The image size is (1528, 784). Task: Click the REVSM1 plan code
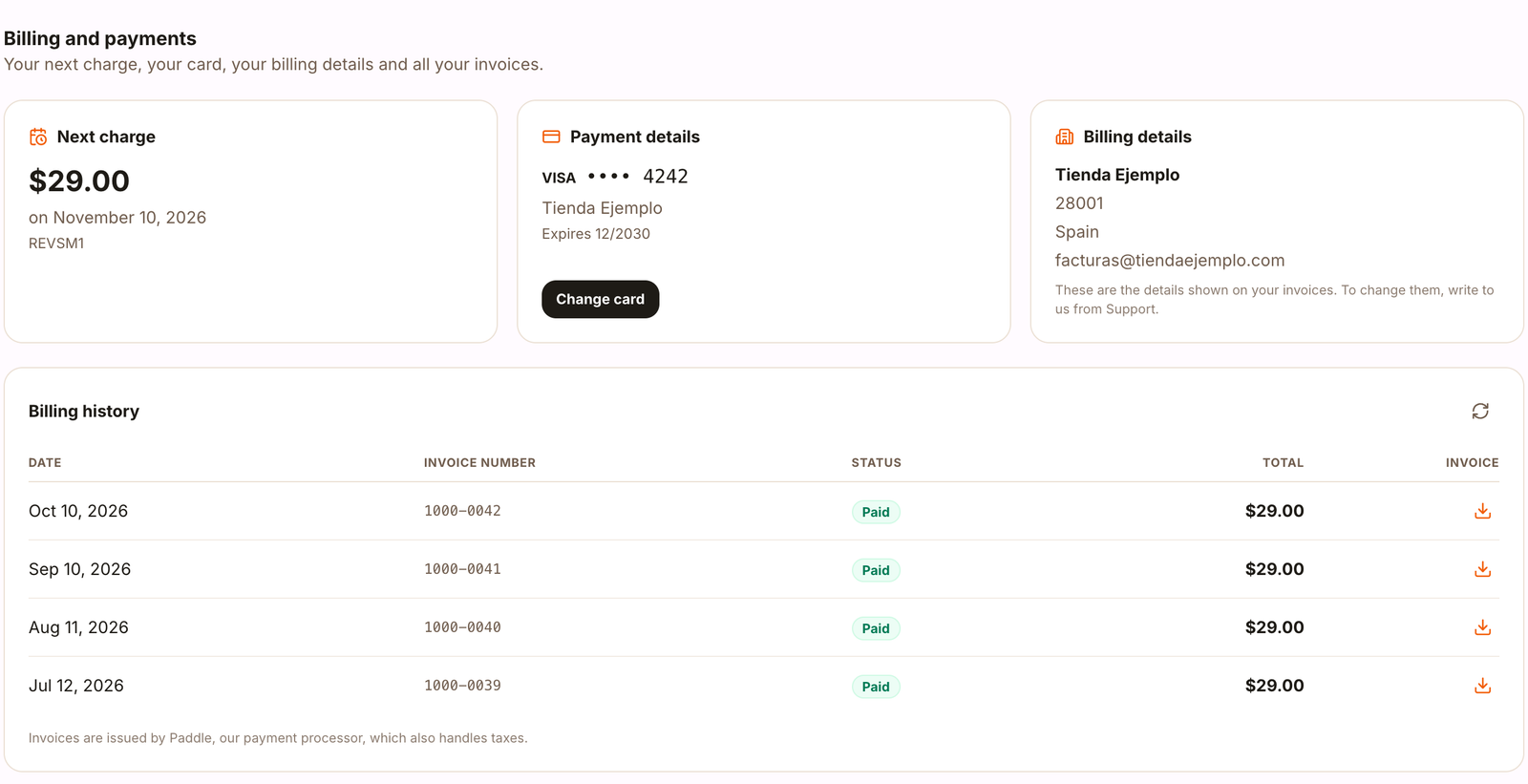pos(56,244)
